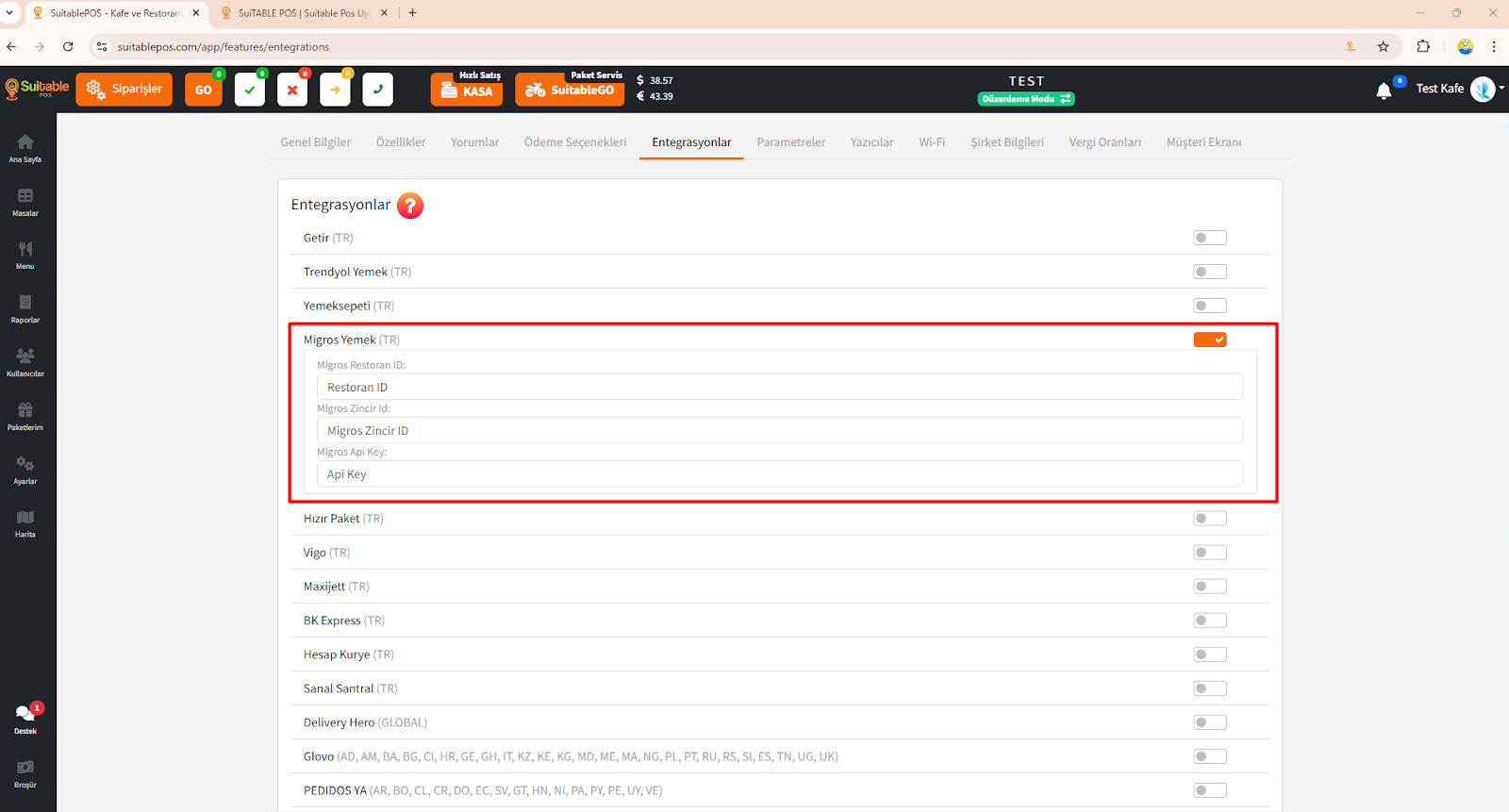Click the browser address bar URL
The height and width of the screenshot is (812, 1509).
[x=224, y=46]
